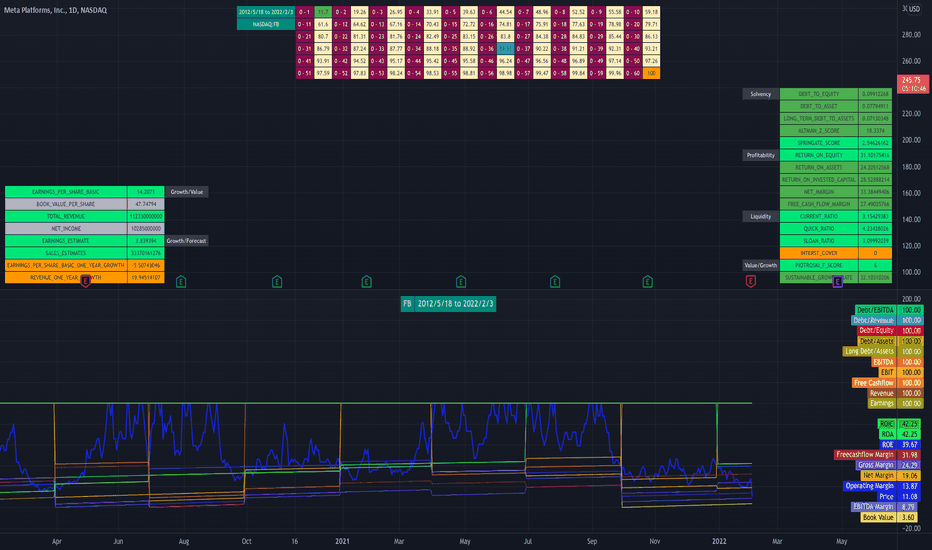The image size is (932, 550).
Task: Select the SLOAN_RATIO cell
Action: pyautogui.click(x=819, y=241)
